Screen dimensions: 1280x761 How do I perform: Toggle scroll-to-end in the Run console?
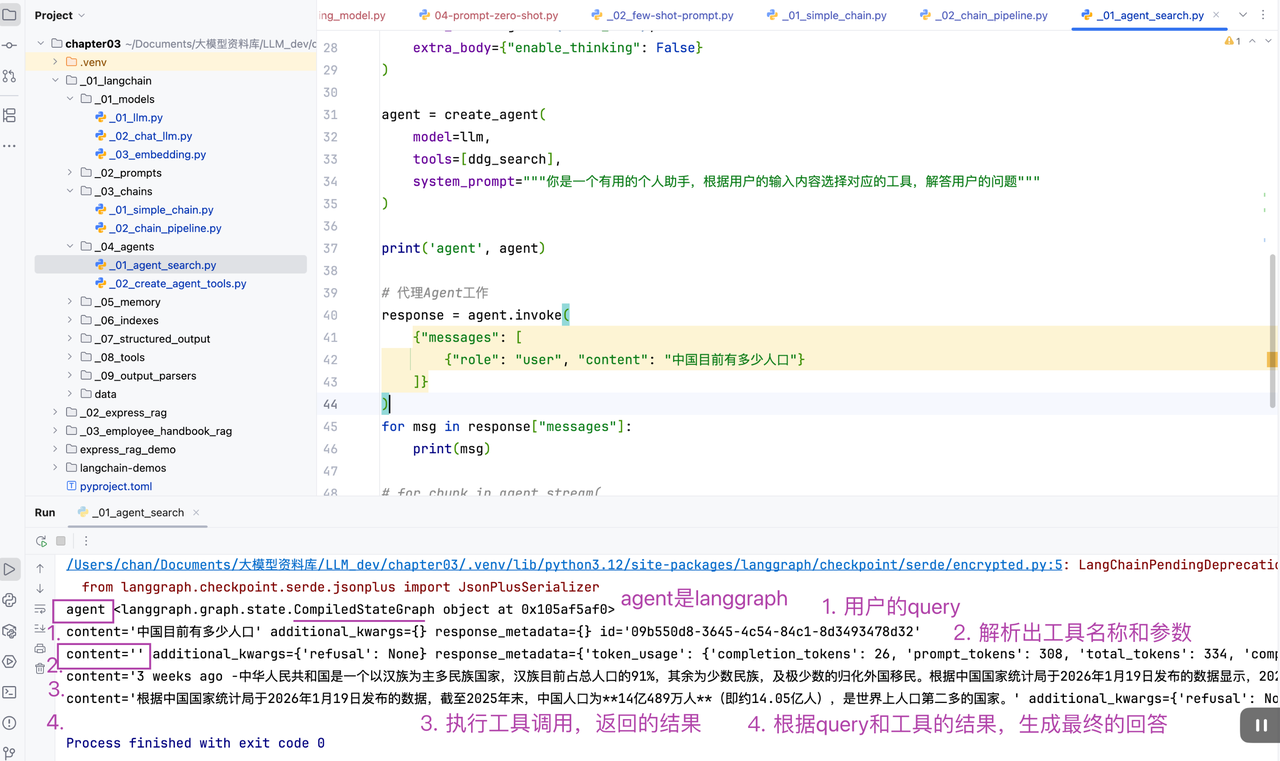pos(40,628)
